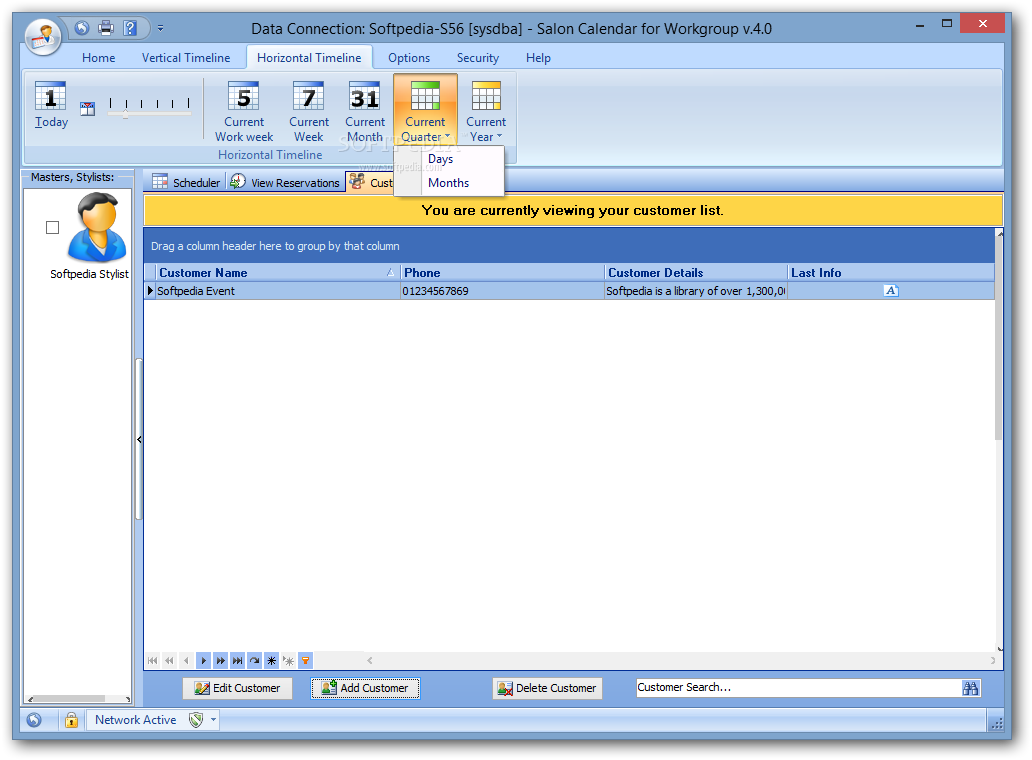Click the binoculars search icon
This screenshot has width=1032, height=760.
(970, 688)
